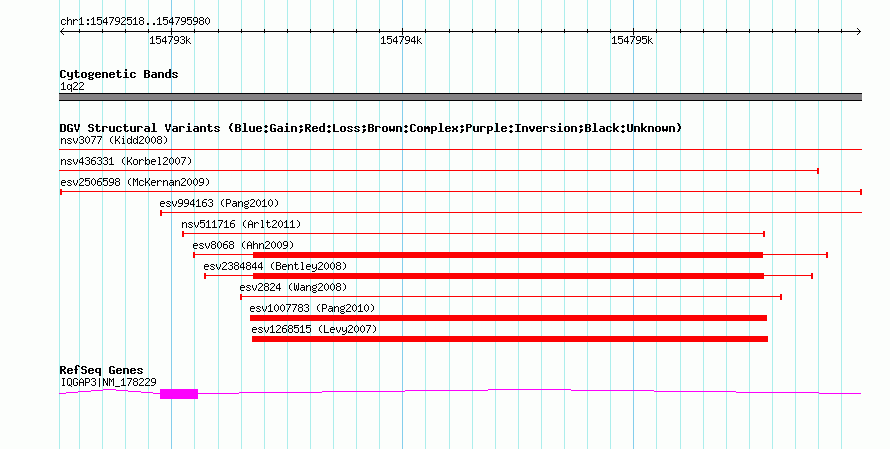
Task: Click the magenta IQGAP3 intron line
Action: point(528,390)
